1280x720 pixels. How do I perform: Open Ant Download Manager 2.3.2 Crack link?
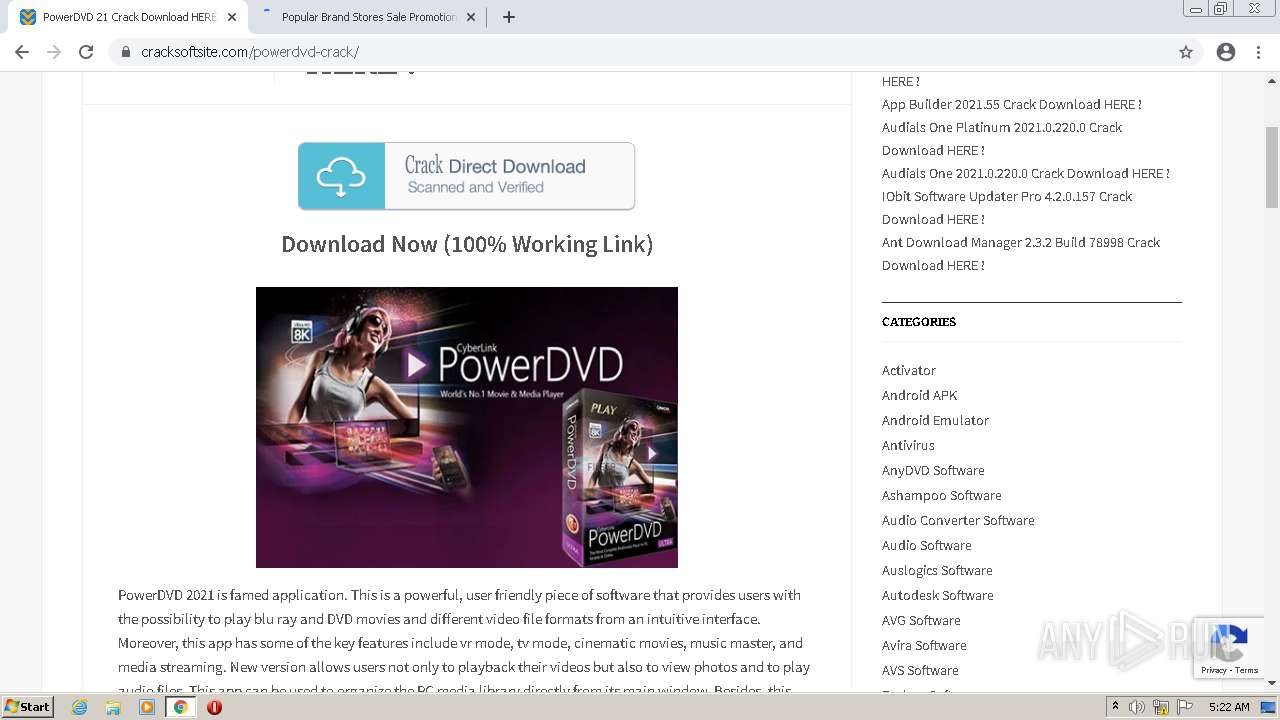click(1021, 254)
